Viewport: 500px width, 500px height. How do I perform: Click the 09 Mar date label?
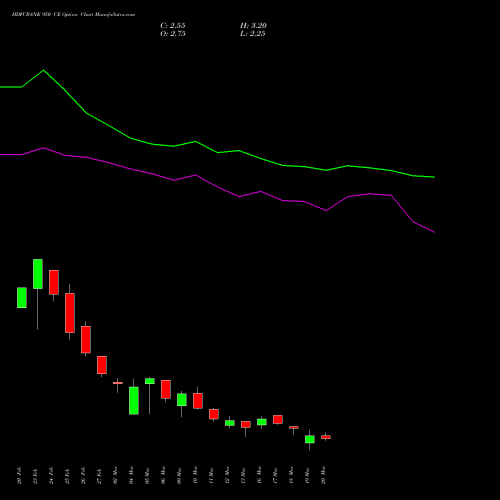pos(179,475)
